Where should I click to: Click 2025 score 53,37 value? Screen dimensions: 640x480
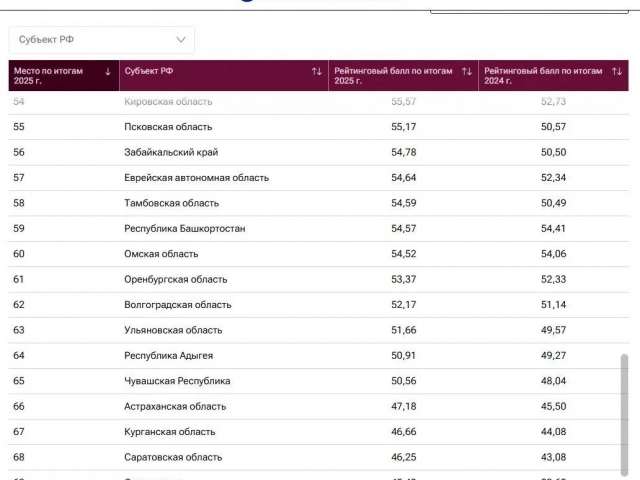pos(403,279)
